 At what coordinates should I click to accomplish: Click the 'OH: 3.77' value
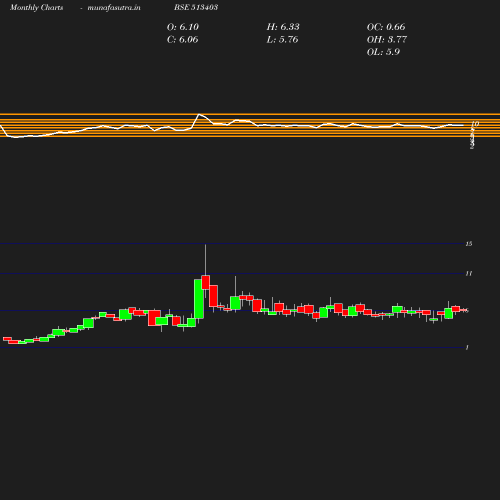tap(387, 40)
